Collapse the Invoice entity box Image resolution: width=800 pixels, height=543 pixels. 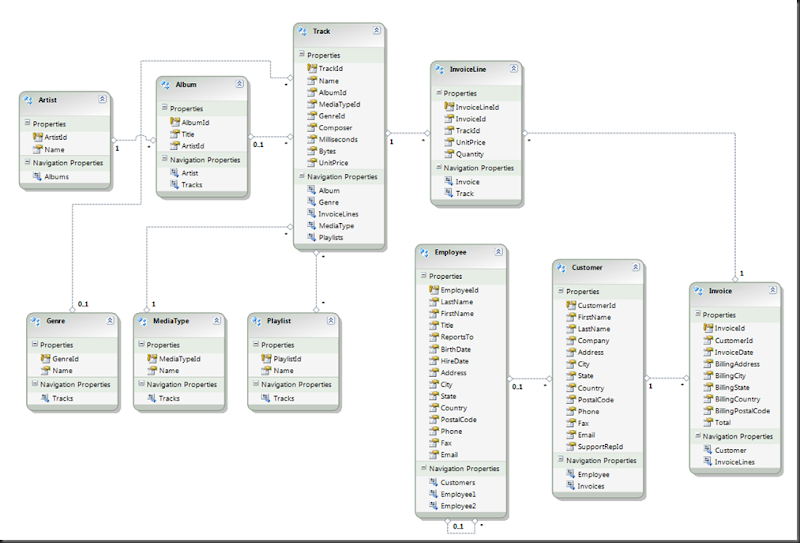(773, 290)
